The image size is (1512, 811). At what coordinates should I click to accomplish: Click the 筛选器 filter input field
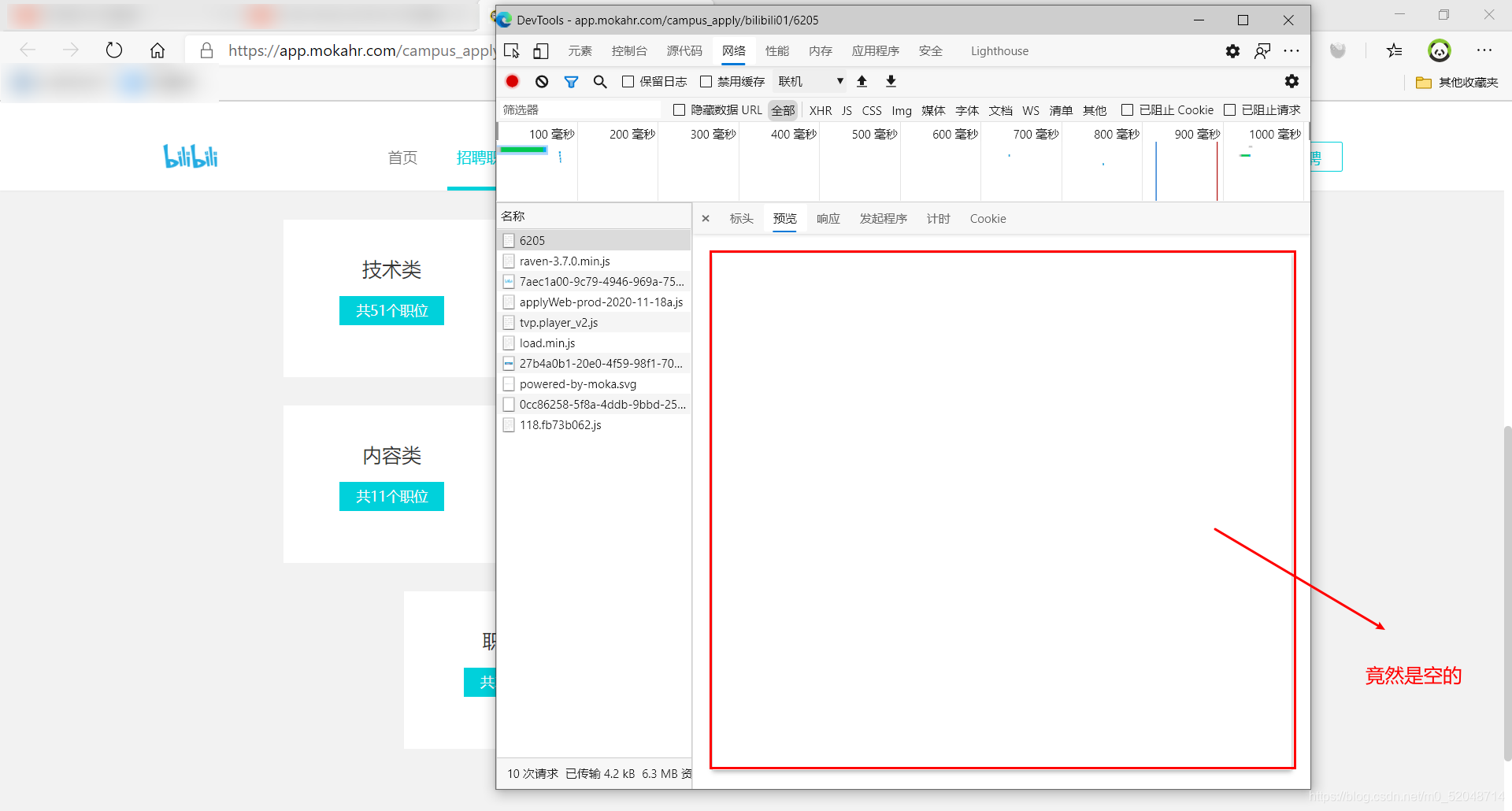pyautogui.click(x=580, y=110)
